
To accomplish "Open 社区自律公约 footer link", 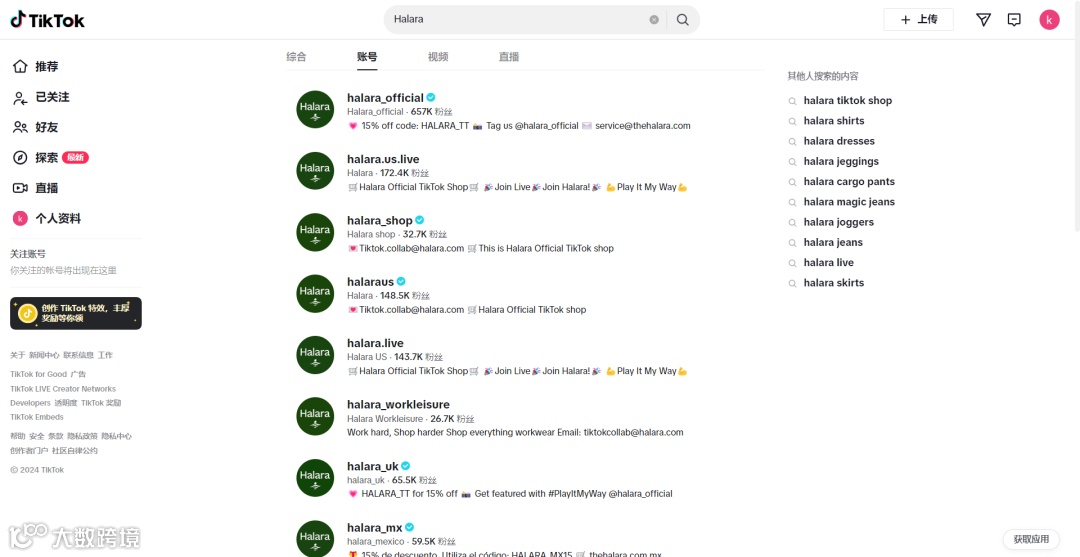I will tap(75, 451).
